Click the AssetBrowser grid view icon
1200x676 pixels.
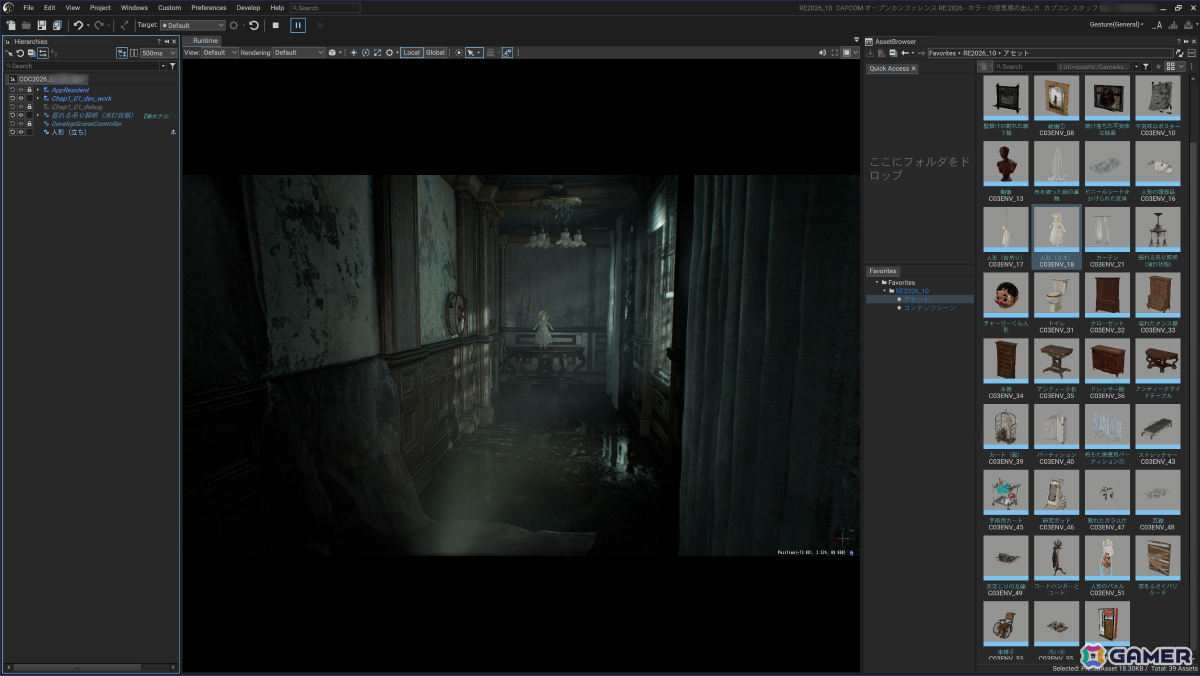(1170, 66)
